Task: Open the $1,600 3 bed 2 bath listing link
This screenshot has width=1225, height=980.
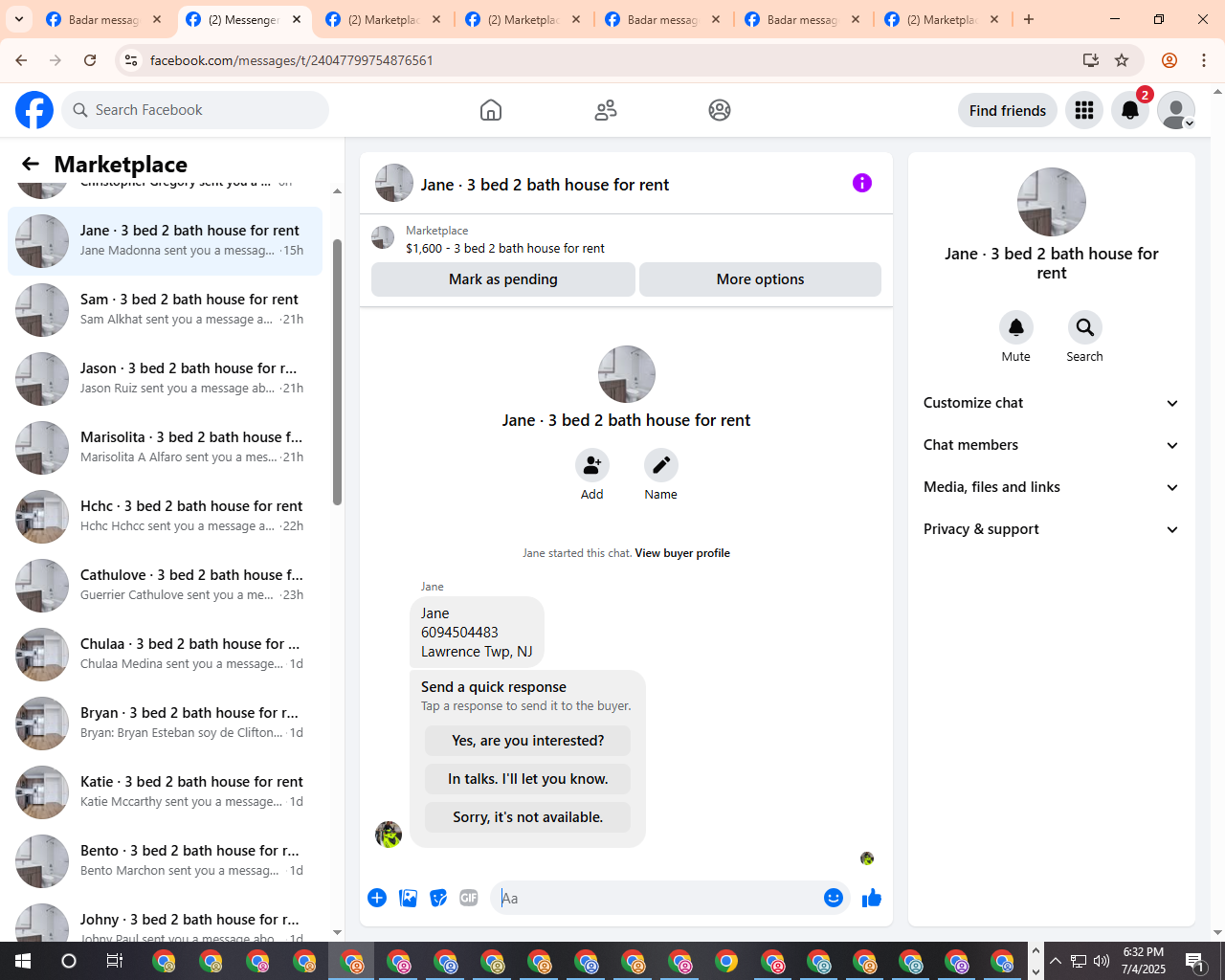Action: (505, 248)
